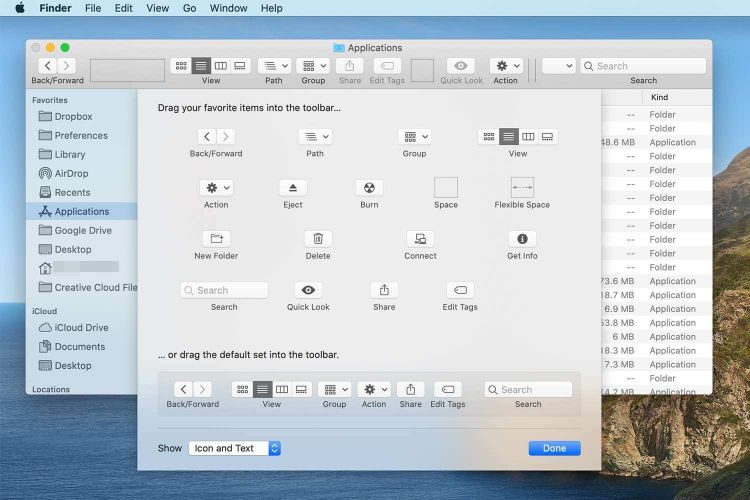Image resolution: width=750 pixels, height=500 pixels.
Task: Expand the Group dropdown in Finder toolbar
Action: 313,66
